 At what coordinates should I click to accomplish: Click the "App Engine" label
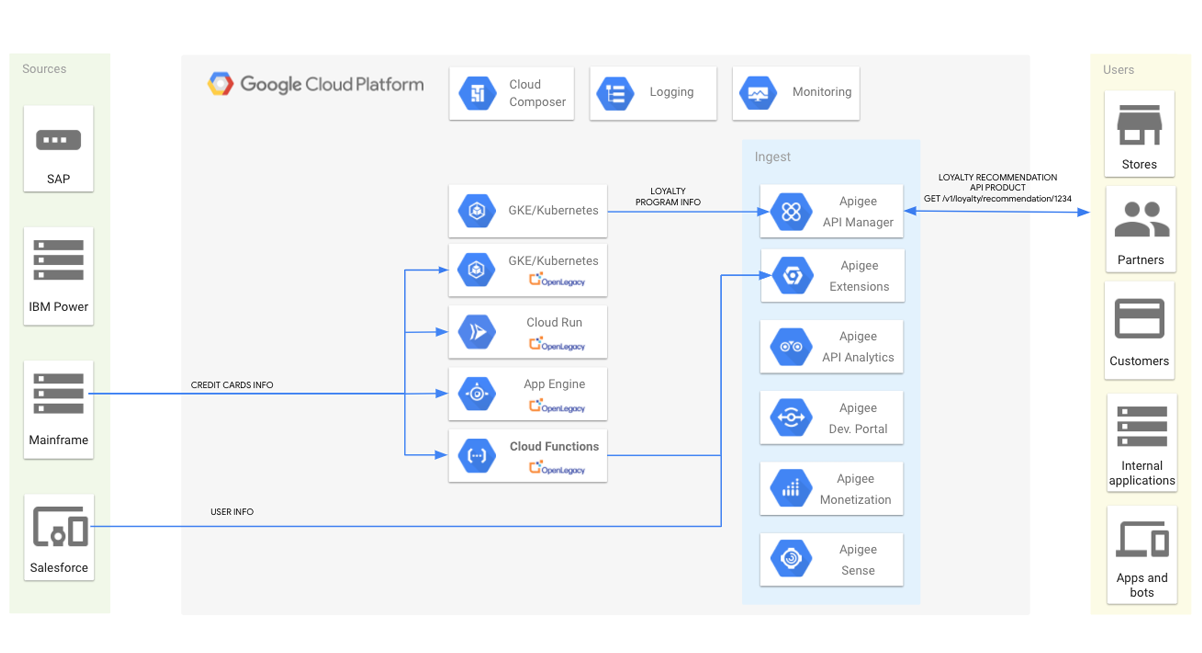coord(554,384)
